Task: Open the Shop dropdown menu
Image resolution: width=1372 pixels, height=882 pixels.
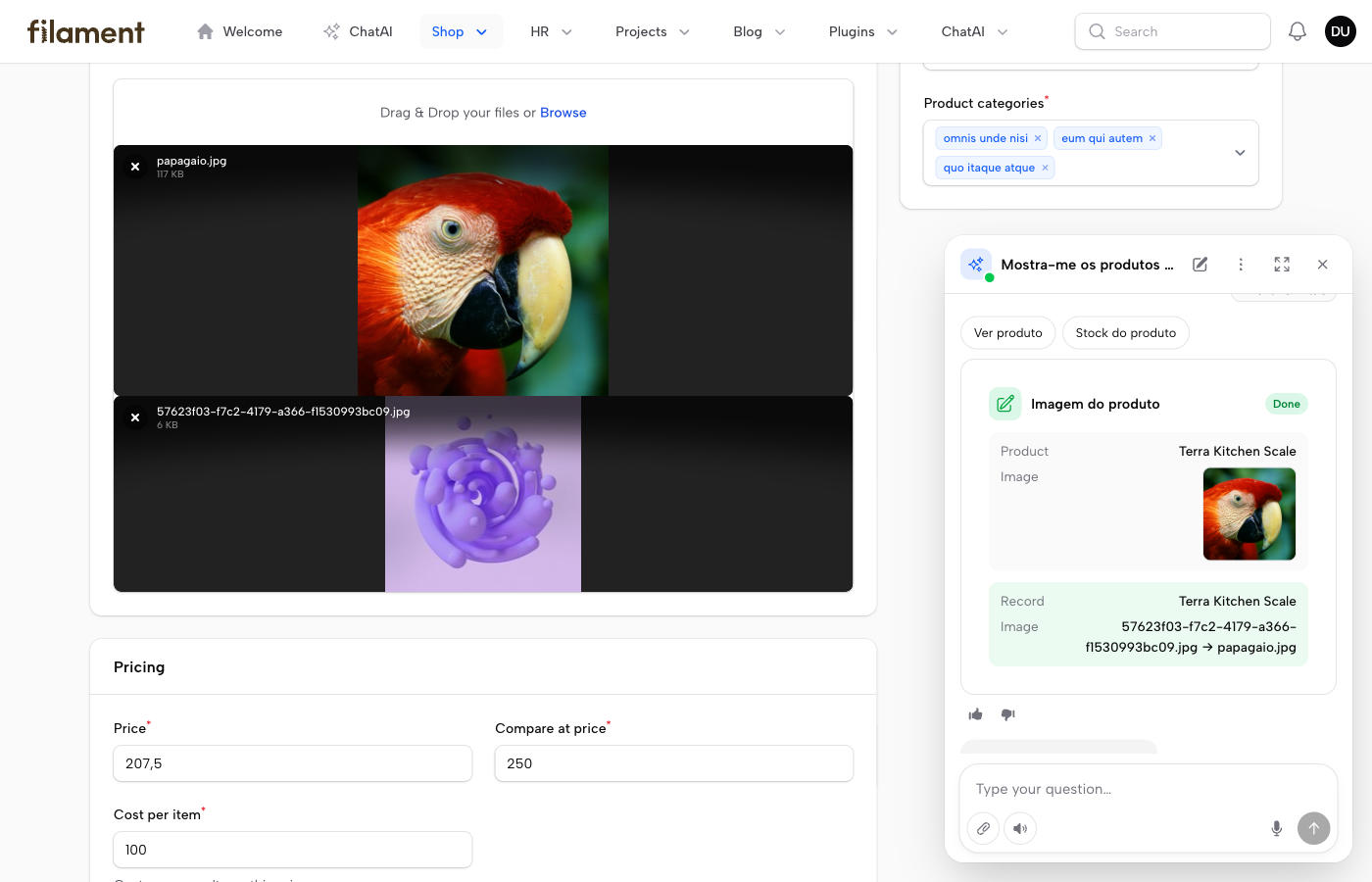Action: pos(461,31)
